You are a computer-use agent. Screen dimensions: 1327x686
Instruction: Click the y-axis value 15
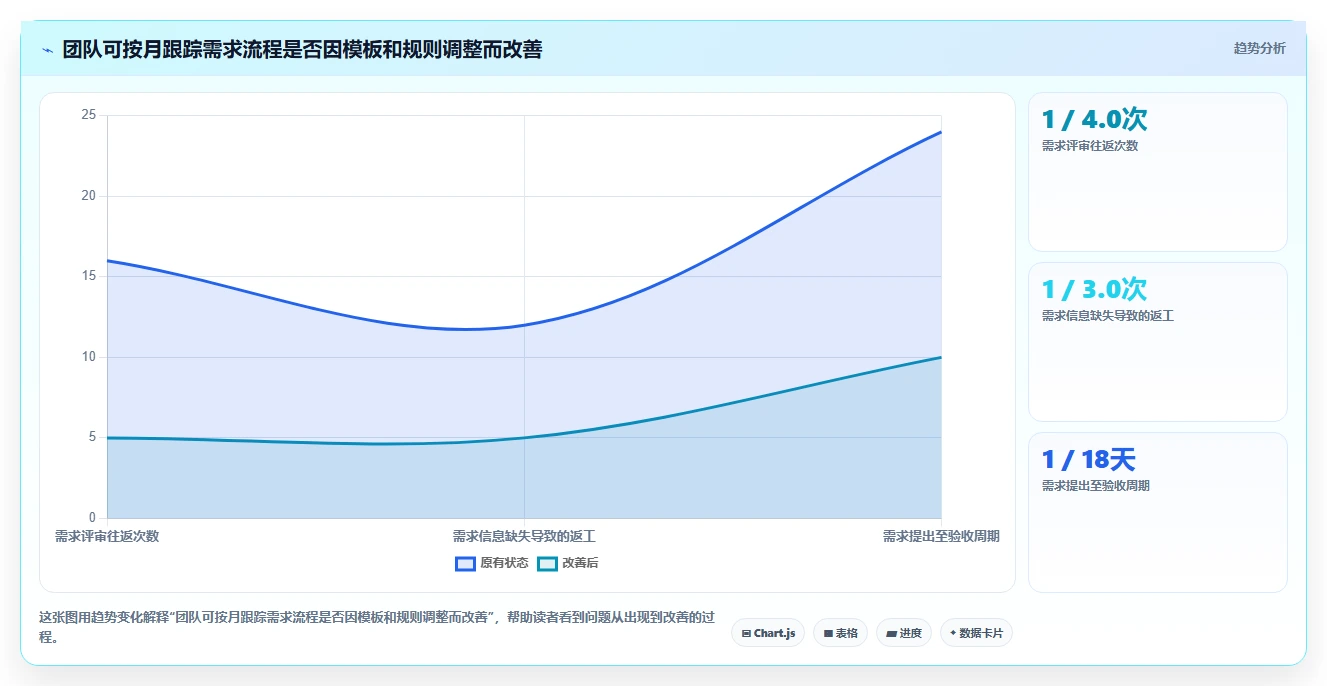tap(89, 276)
